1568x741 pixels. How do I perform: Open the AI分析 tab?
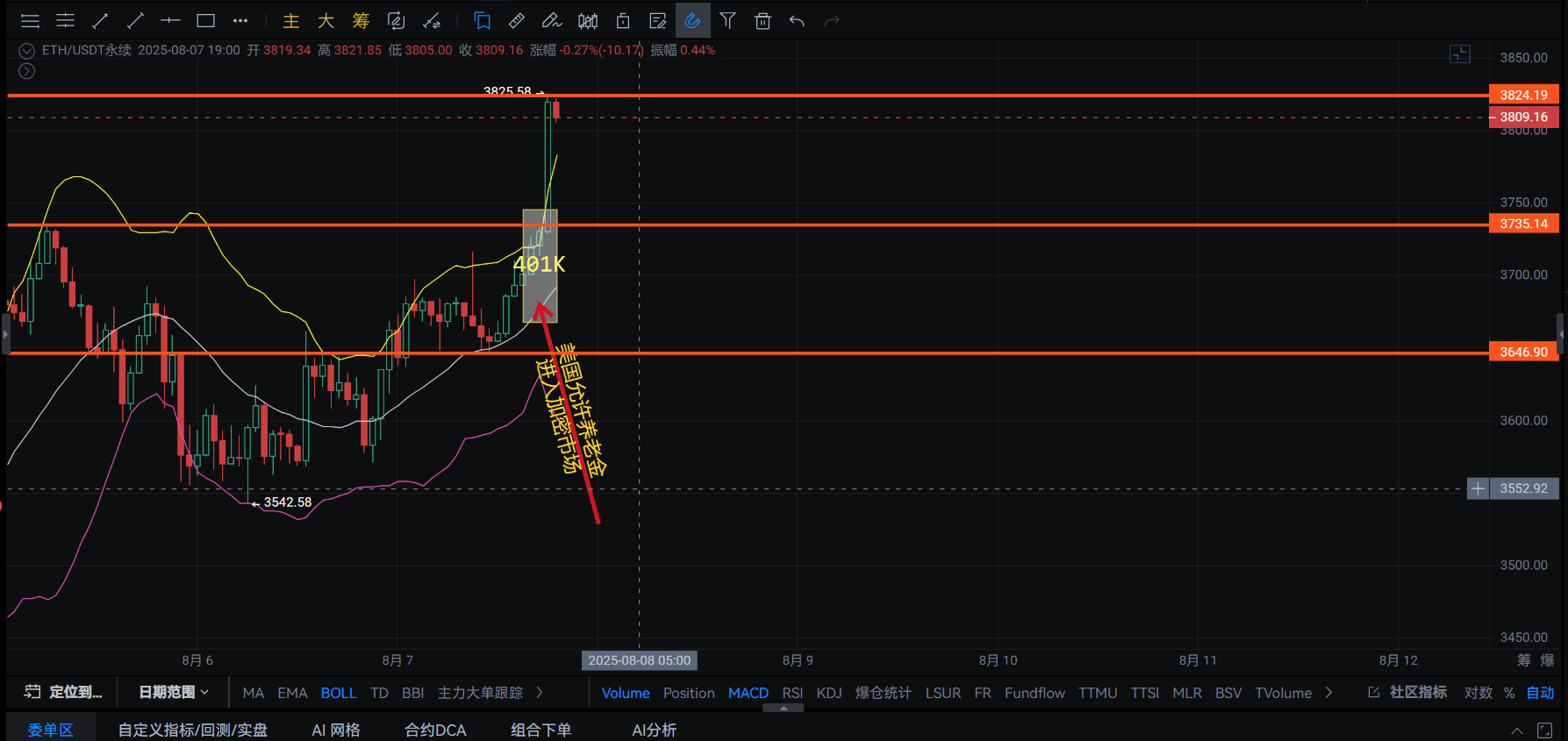pos(654,730)
